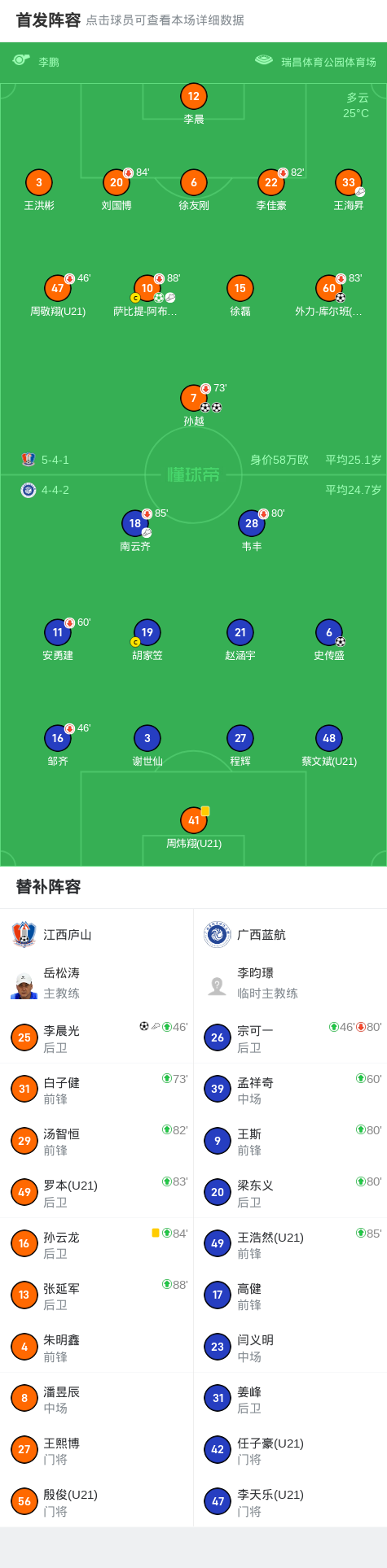The height and width of the screenshot is (1568, 387).
Task: Select 王海昇 number 33 player badge
Action: pos(349,182)
